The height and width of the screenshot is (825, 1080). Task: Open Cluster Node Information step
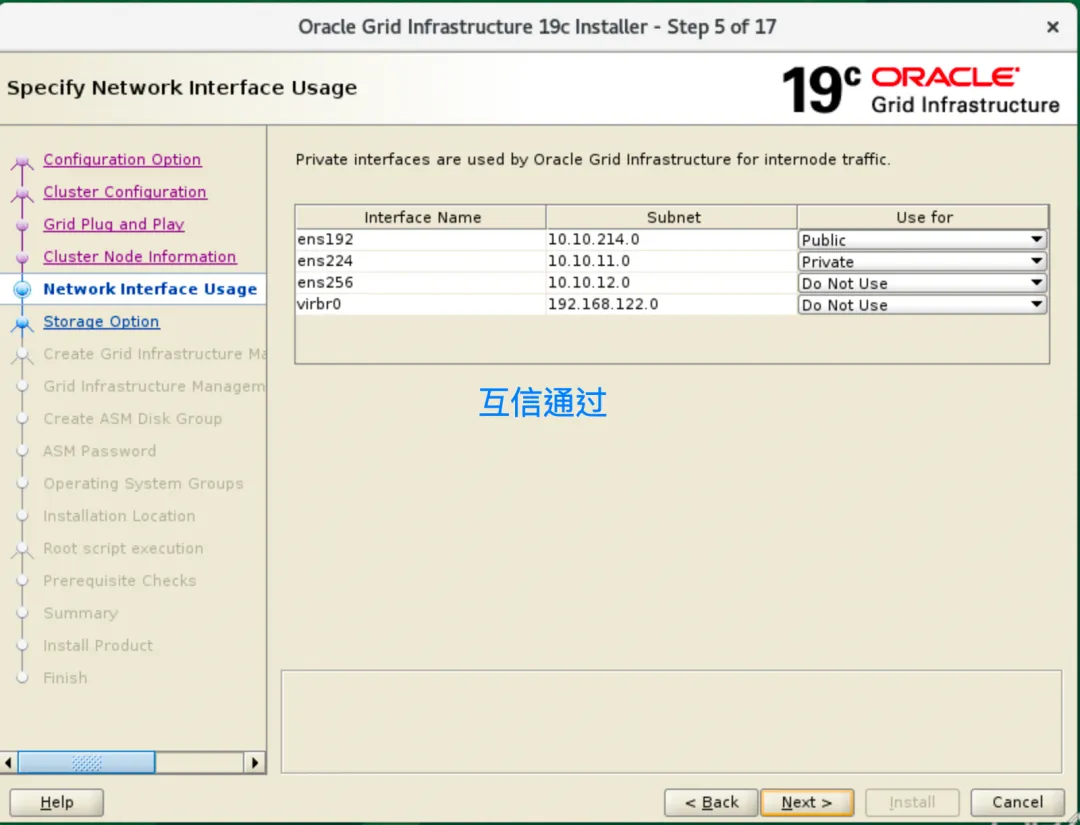tap(140, 256)
